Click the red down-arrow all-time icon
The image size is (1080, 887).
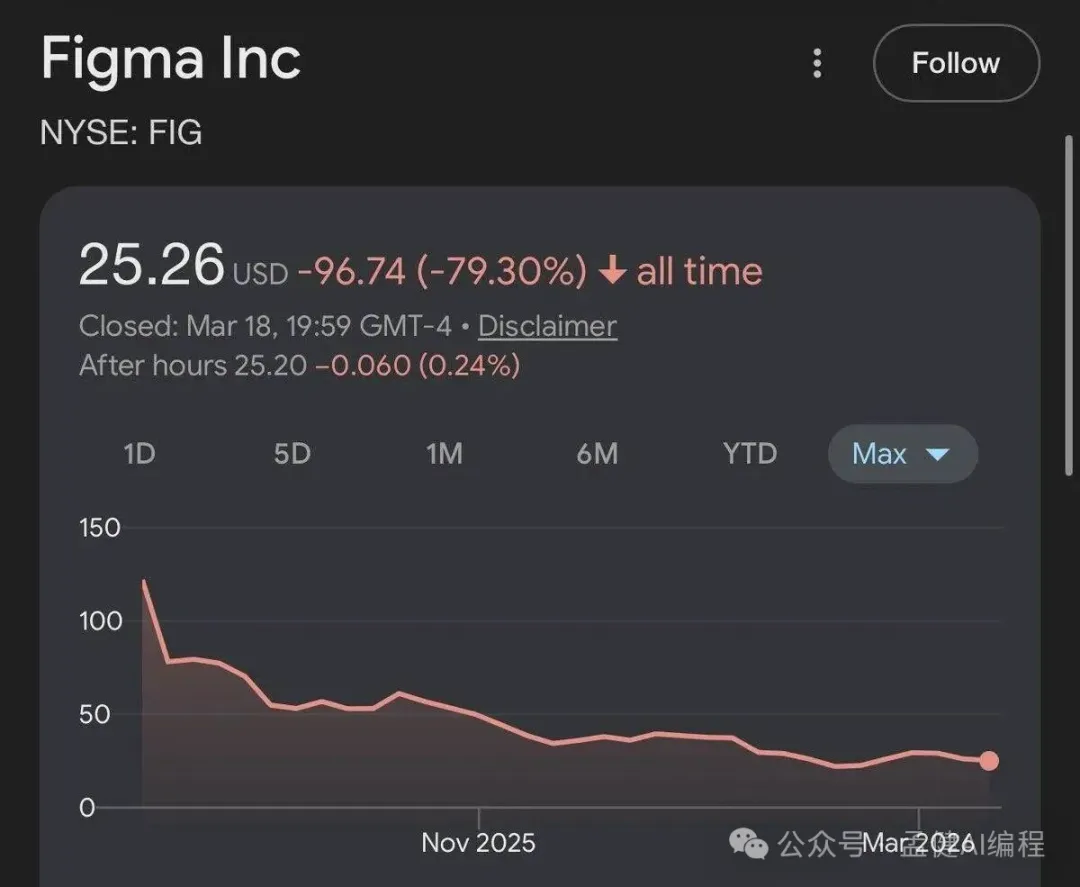(x=612, y=271)
